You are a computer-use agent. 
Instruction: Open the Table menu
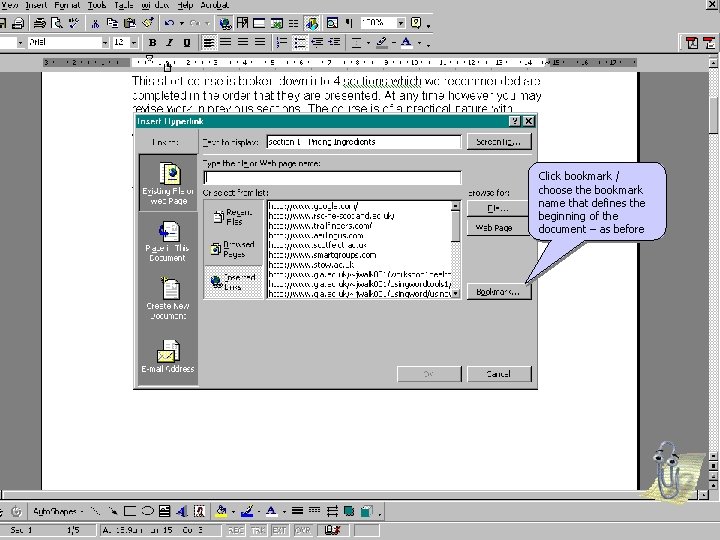point(124,5)
